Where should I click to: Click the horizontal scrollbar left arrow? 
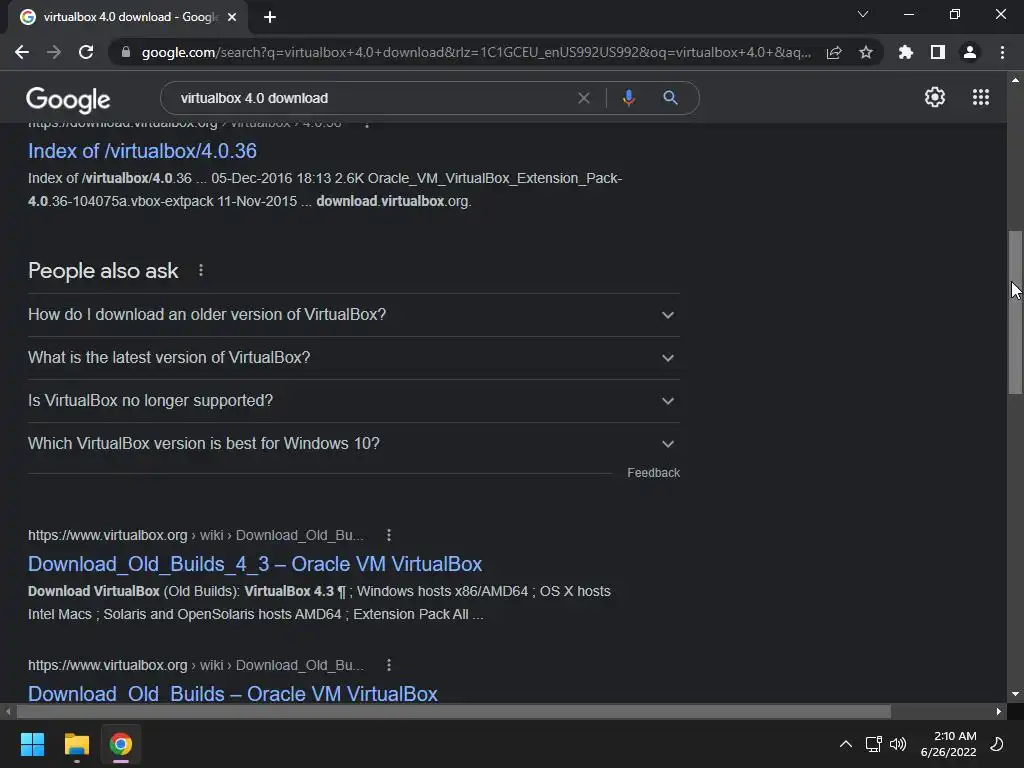point(8,711)
